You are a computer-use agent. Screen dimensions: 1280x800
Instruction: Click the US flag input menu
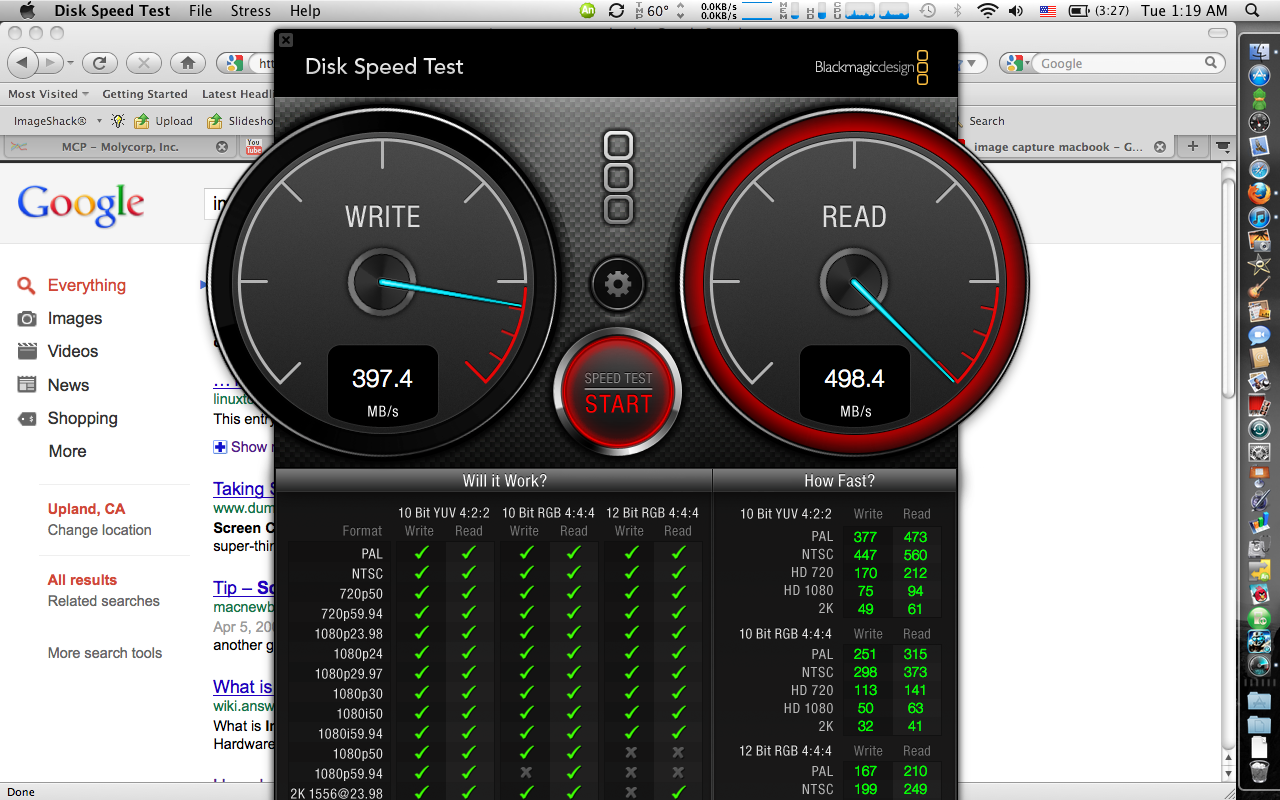click(1047, 11)
